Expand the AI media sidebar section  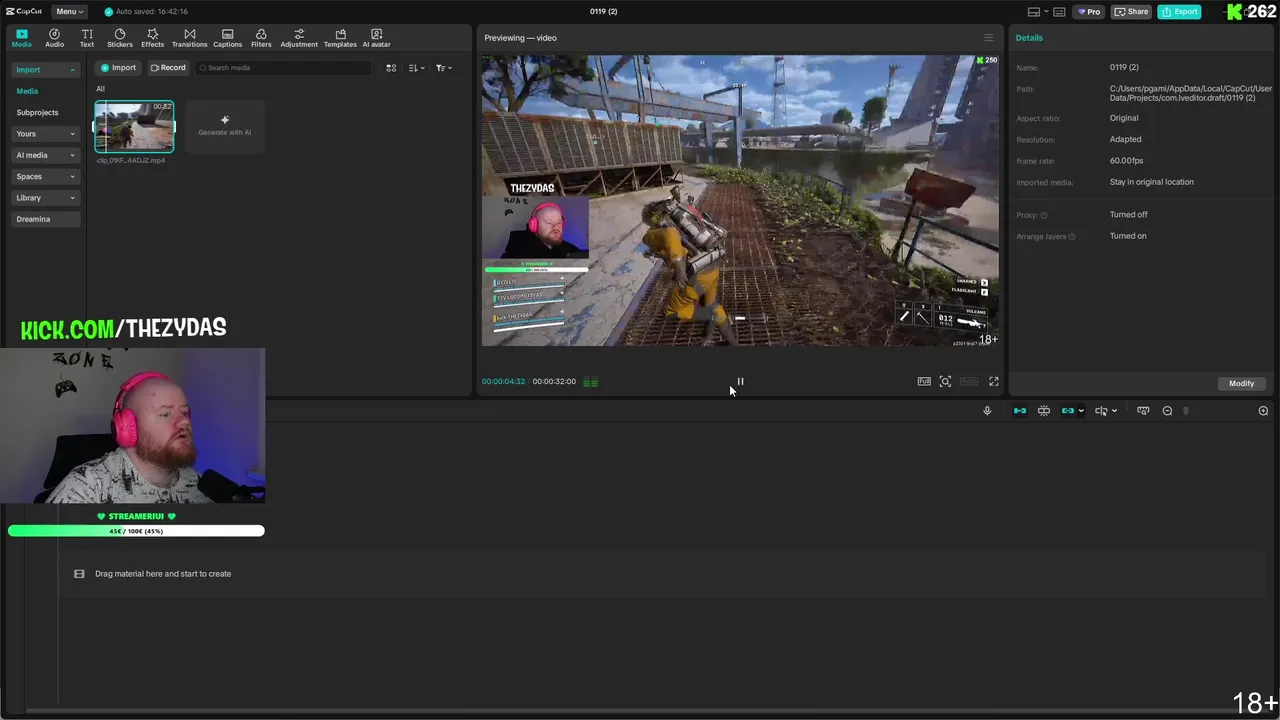click(x=45, y=155)
